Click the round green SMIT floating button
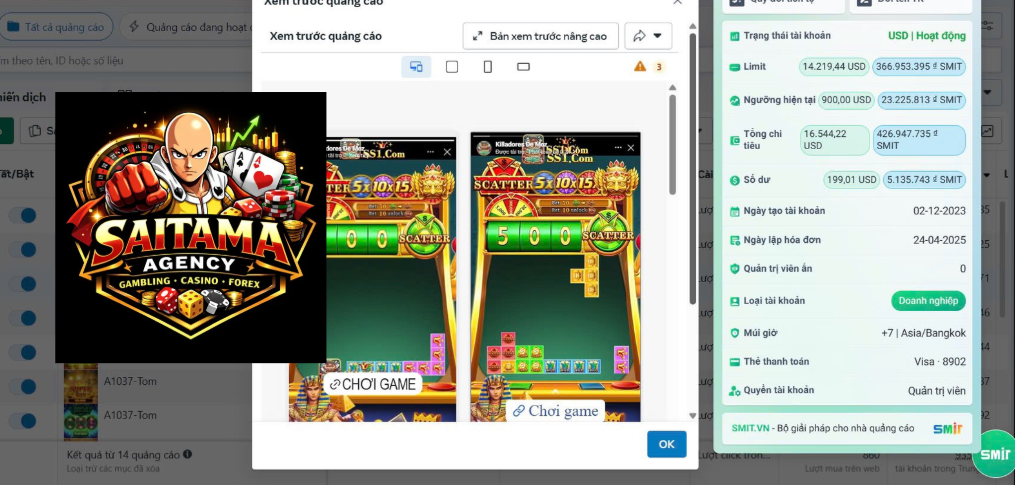 coord(995,453)
